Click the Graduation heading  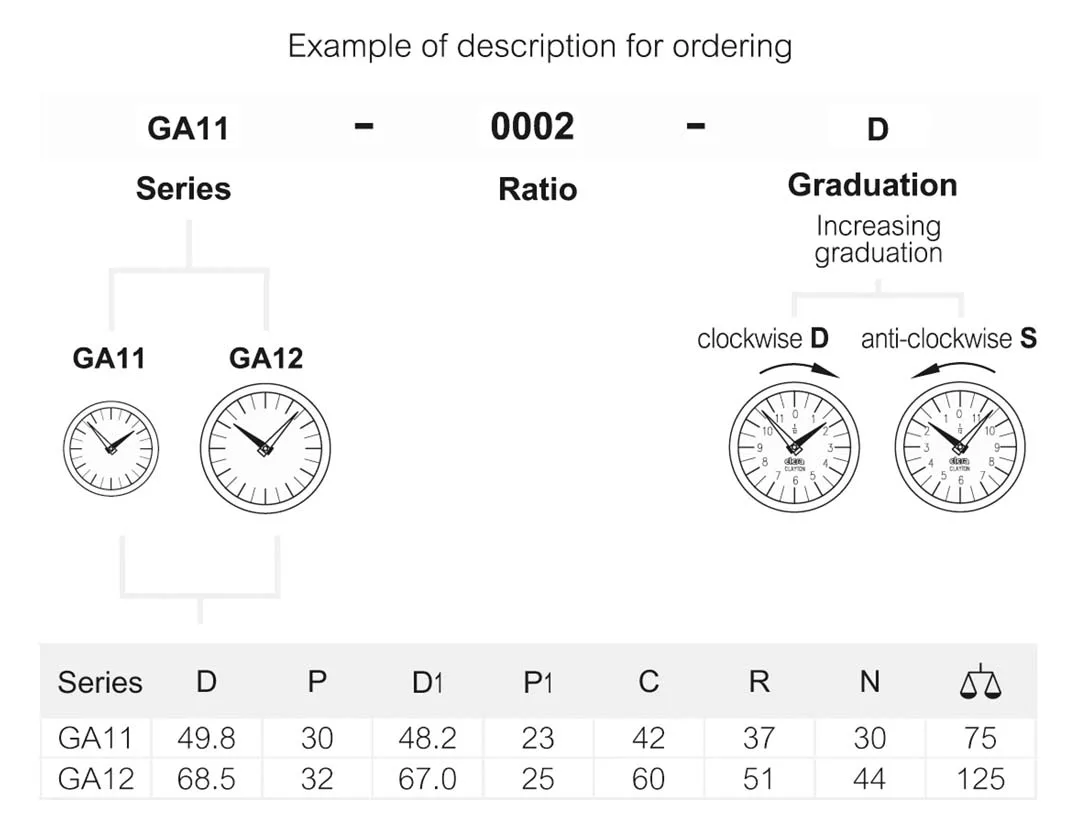[x=872, y=185]
